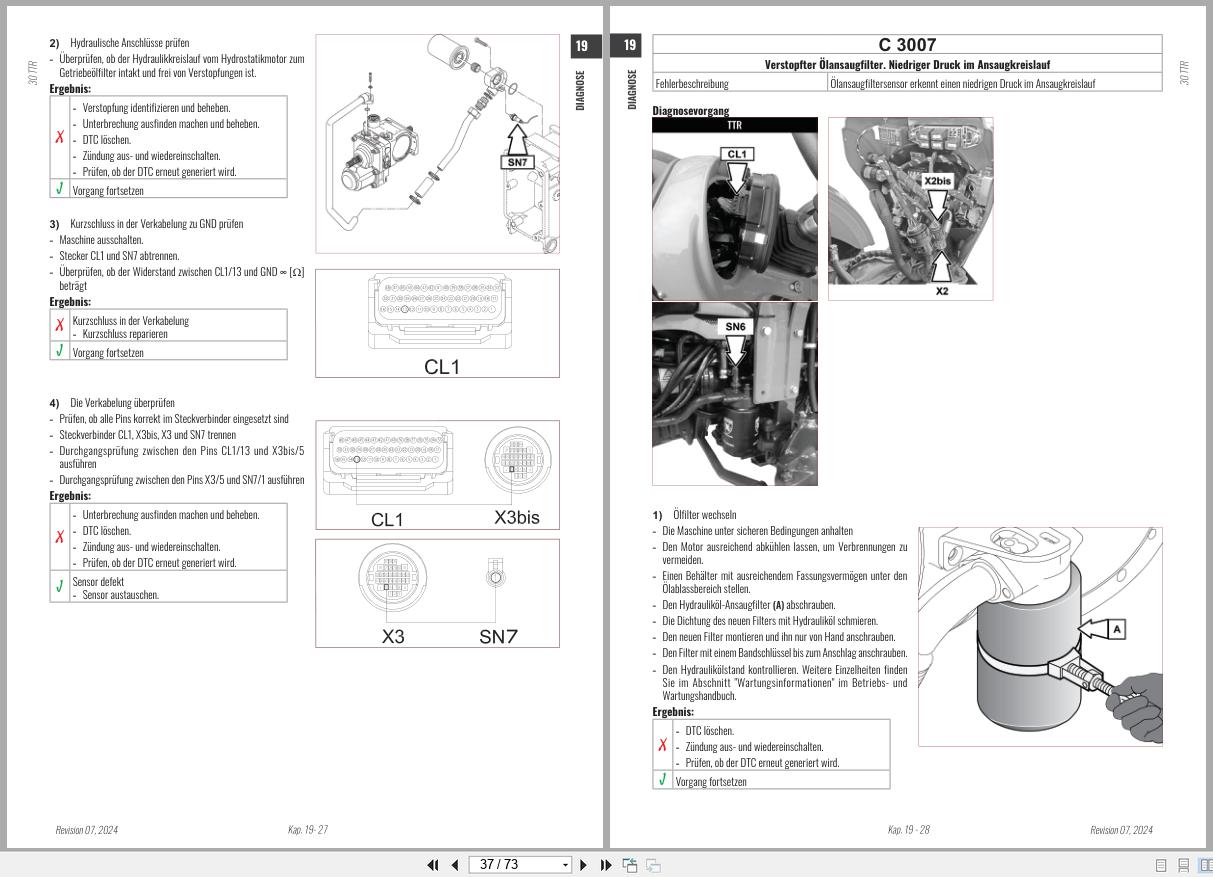1213x877 pixels.
Task: Click the Kap. 19- 27 footer text
Action: (308, 830)
